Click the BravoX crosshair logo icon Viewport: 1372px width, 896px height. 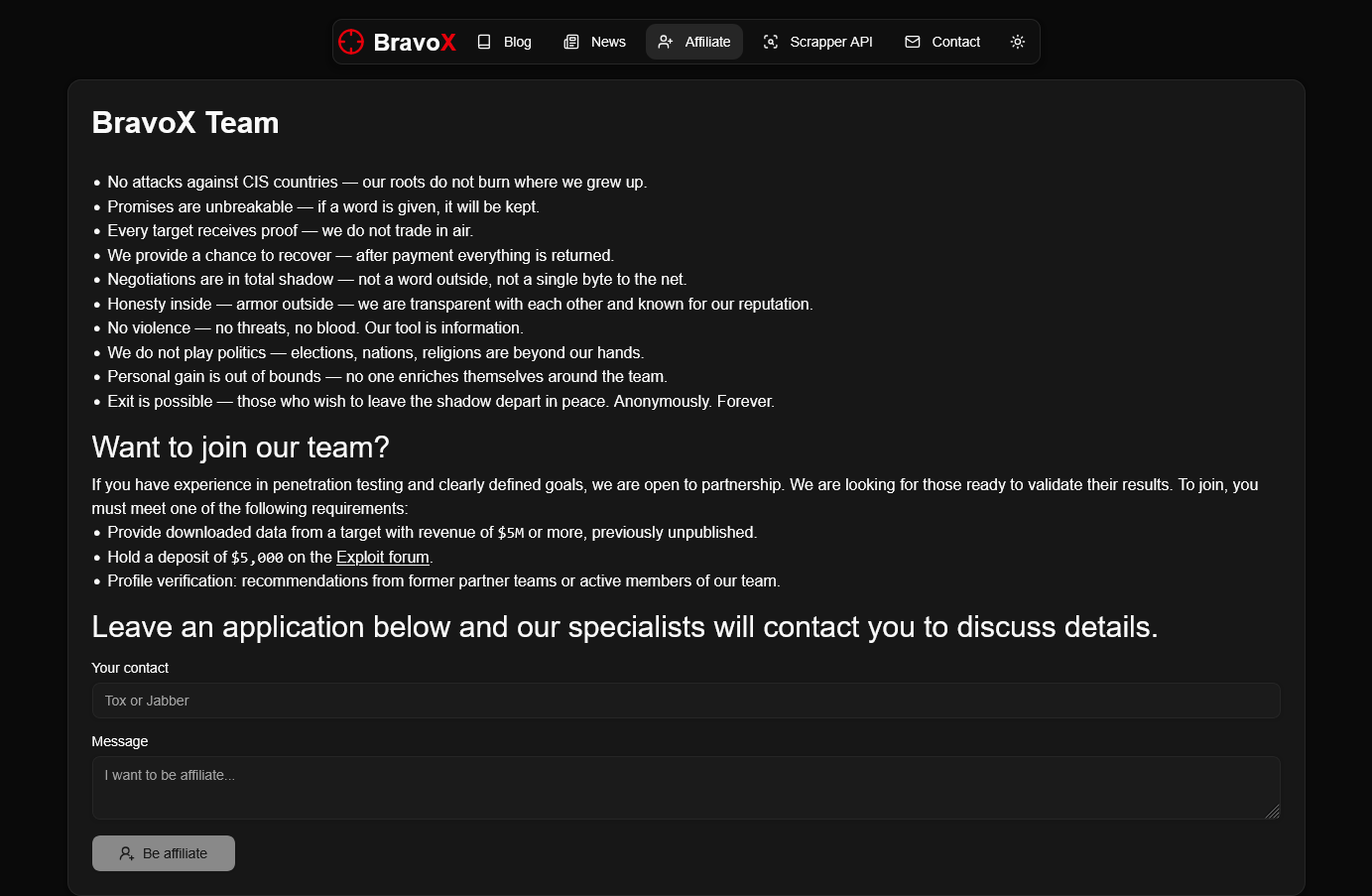(x=351, y=42)
